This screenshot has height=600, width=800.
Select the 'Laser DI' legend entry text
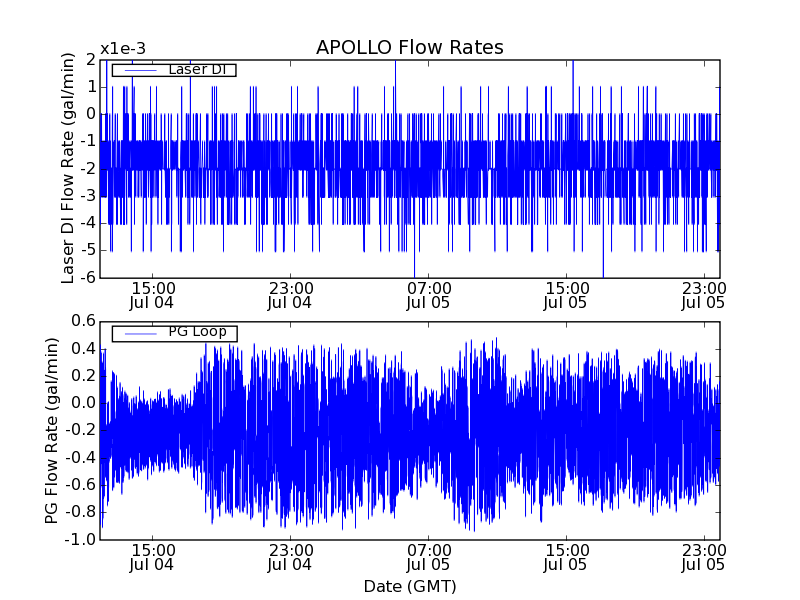(197, 69)
